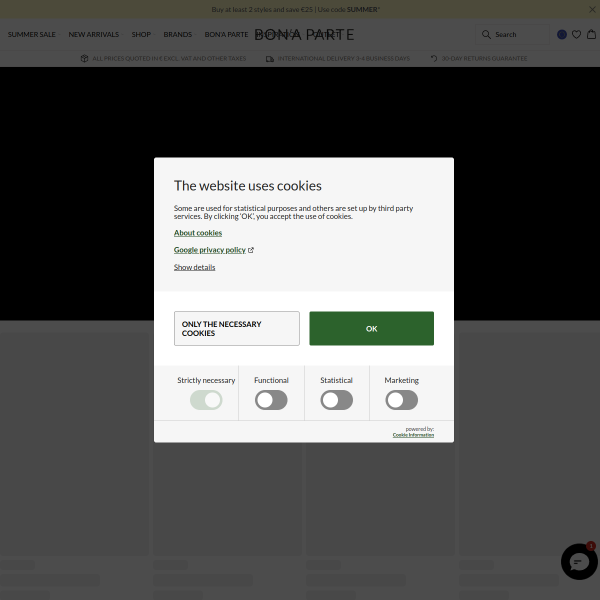600x600 pixels.
Task: Click the returns arrow icon
Action: pos(434,58)
